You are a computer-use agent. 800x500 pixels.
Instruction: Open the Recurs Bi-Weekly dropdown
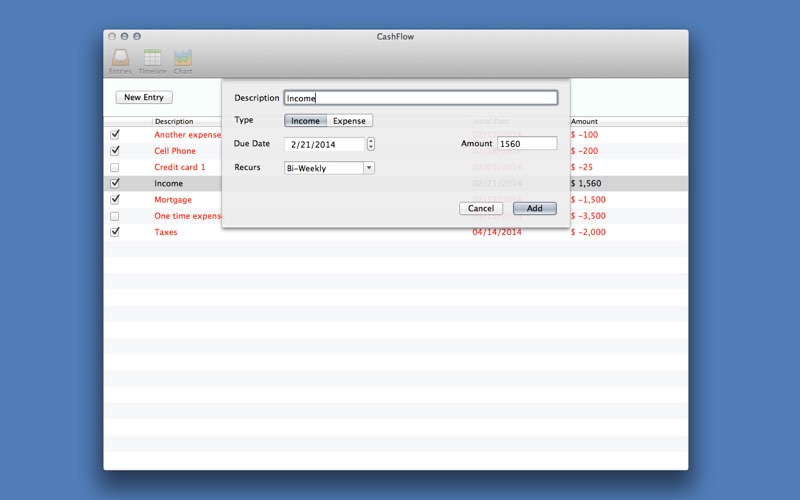(329, 168)
